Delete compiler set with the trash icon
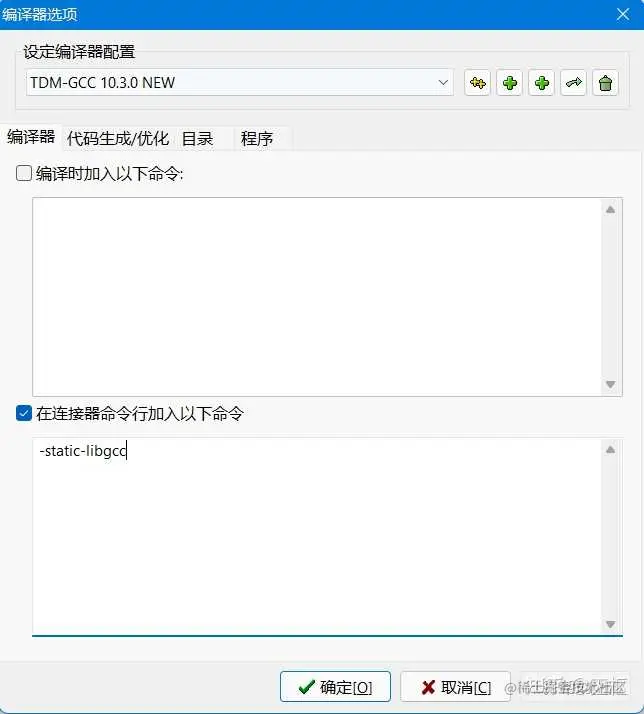Image resolution: width=644 pixels, height=714 pixels. click(605, 83)
